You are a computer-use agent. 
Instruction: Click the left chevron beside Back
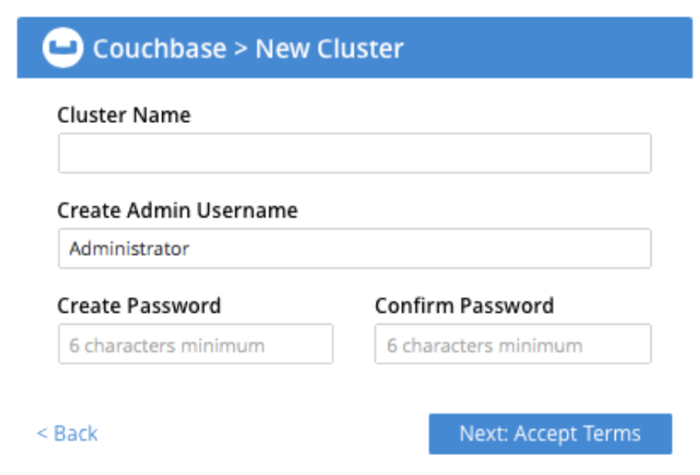point(42,433)
